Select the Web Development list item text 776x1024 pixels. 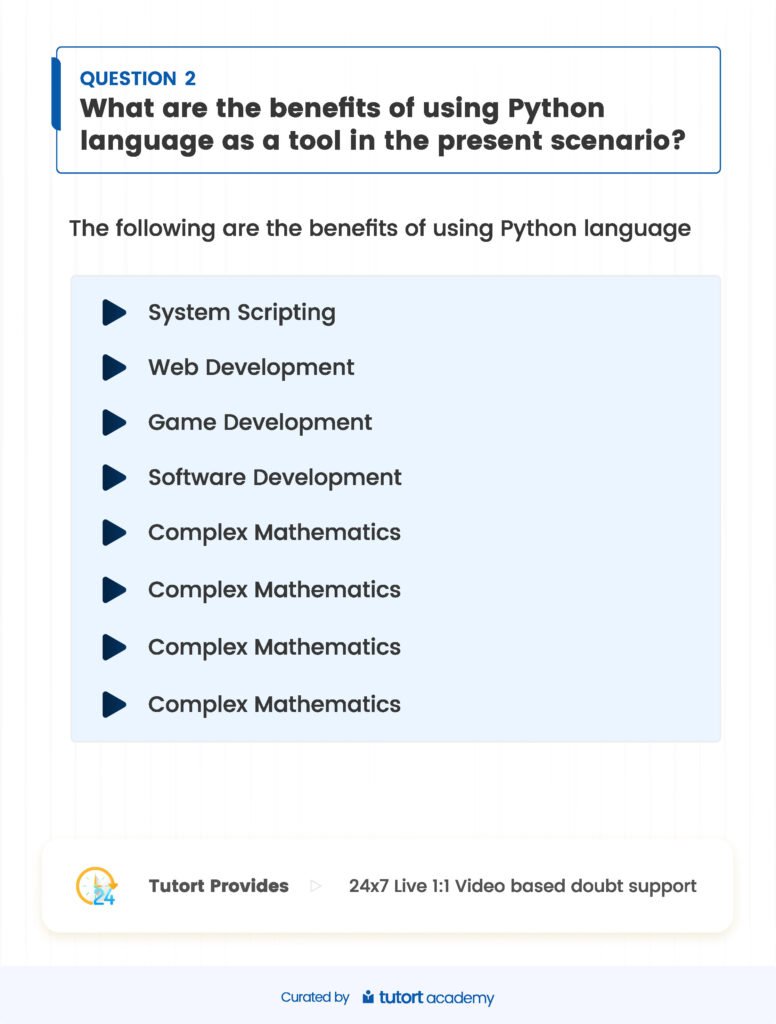click(251, 367)
